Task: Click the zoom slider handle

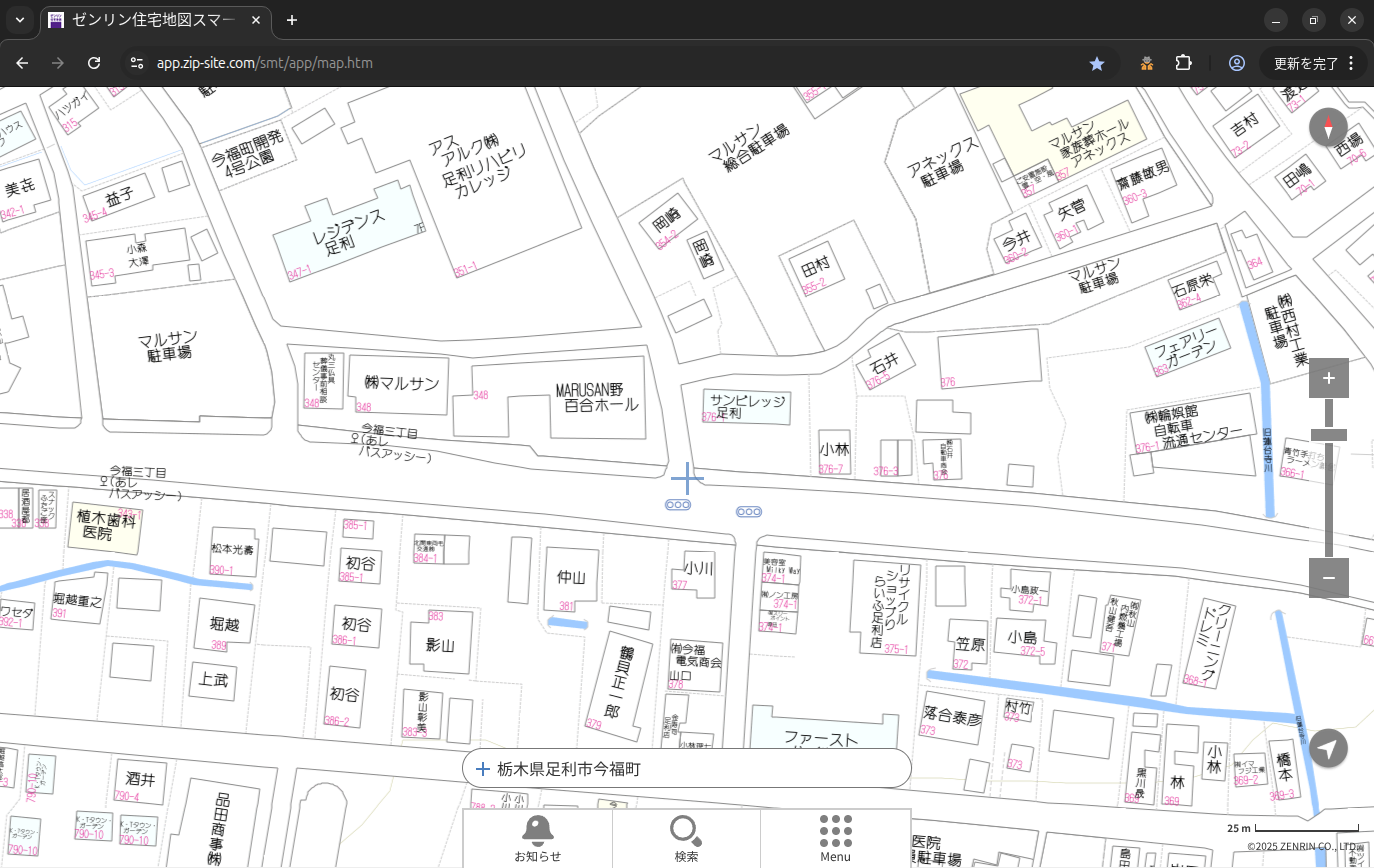Action: pos(1328,435)
